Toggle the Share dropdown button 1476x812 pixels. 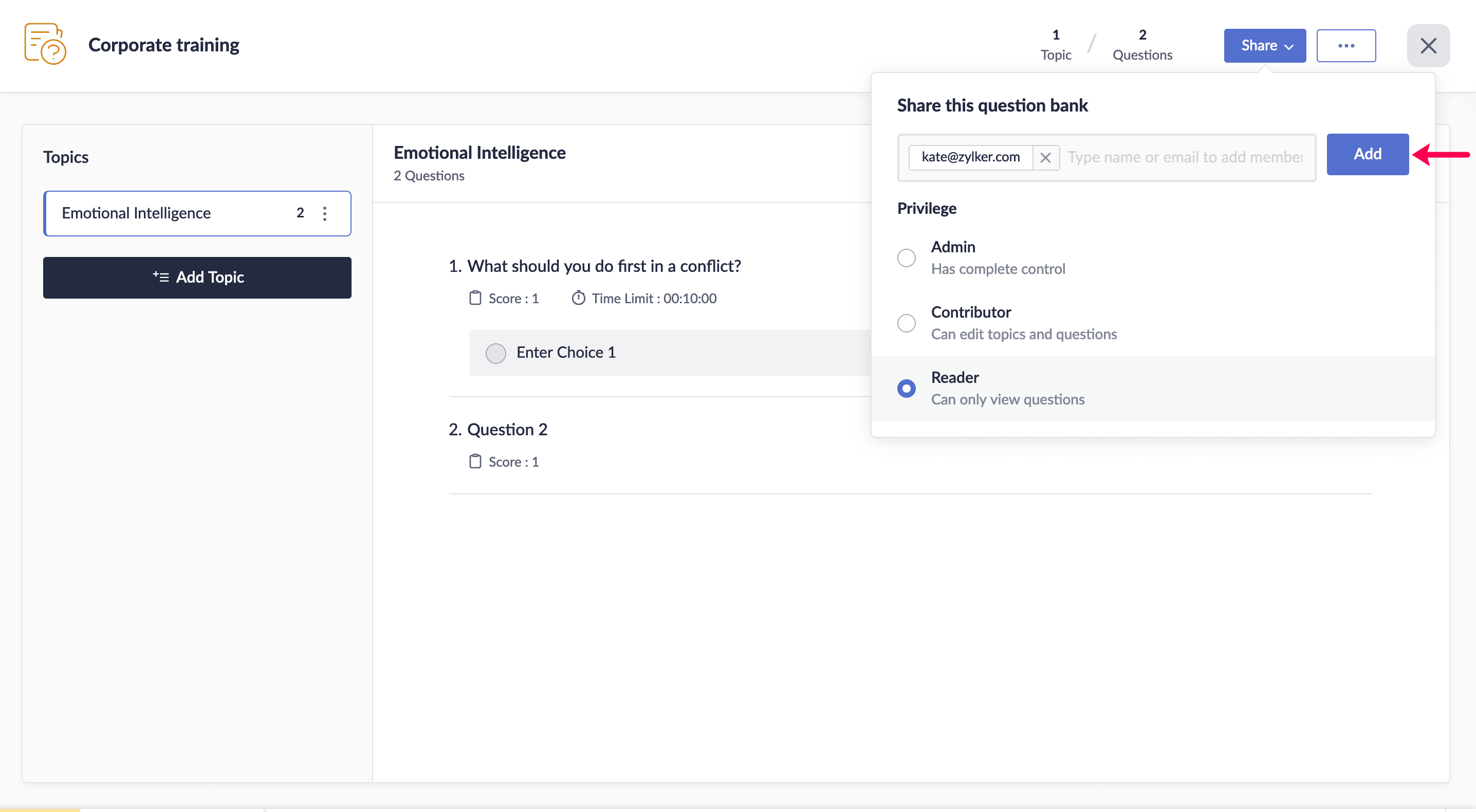pos(1265,46)
